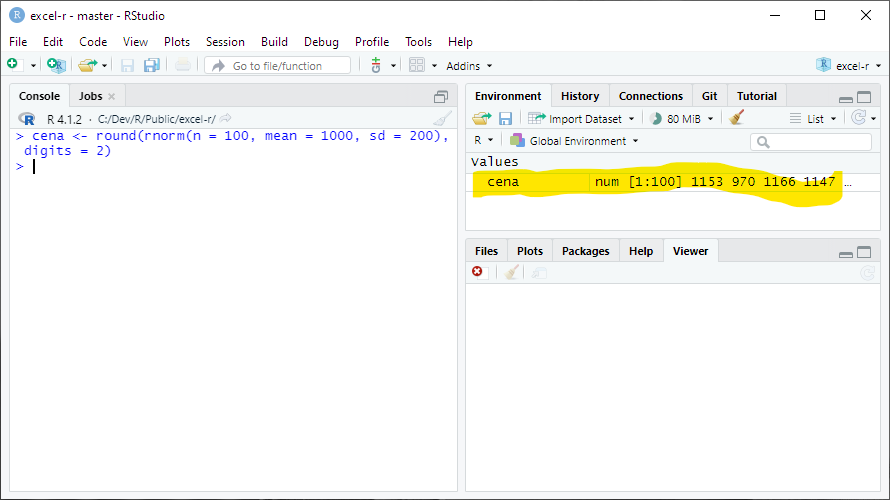Open the Profile menu
The height and width of the screenshot is (500, 890).
point(372,42)
